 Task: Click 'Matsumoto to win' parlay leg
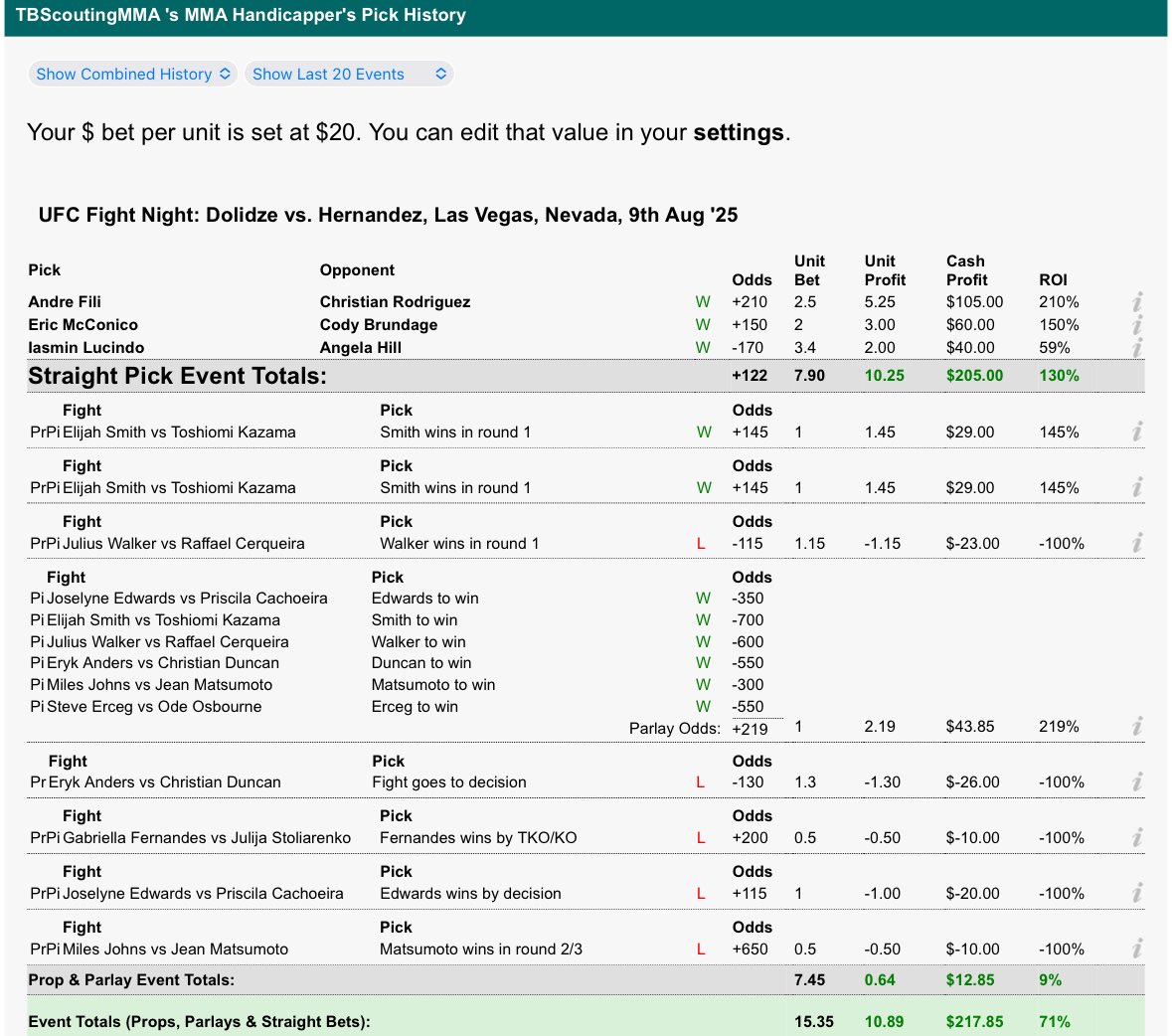(x=433, y=685)
